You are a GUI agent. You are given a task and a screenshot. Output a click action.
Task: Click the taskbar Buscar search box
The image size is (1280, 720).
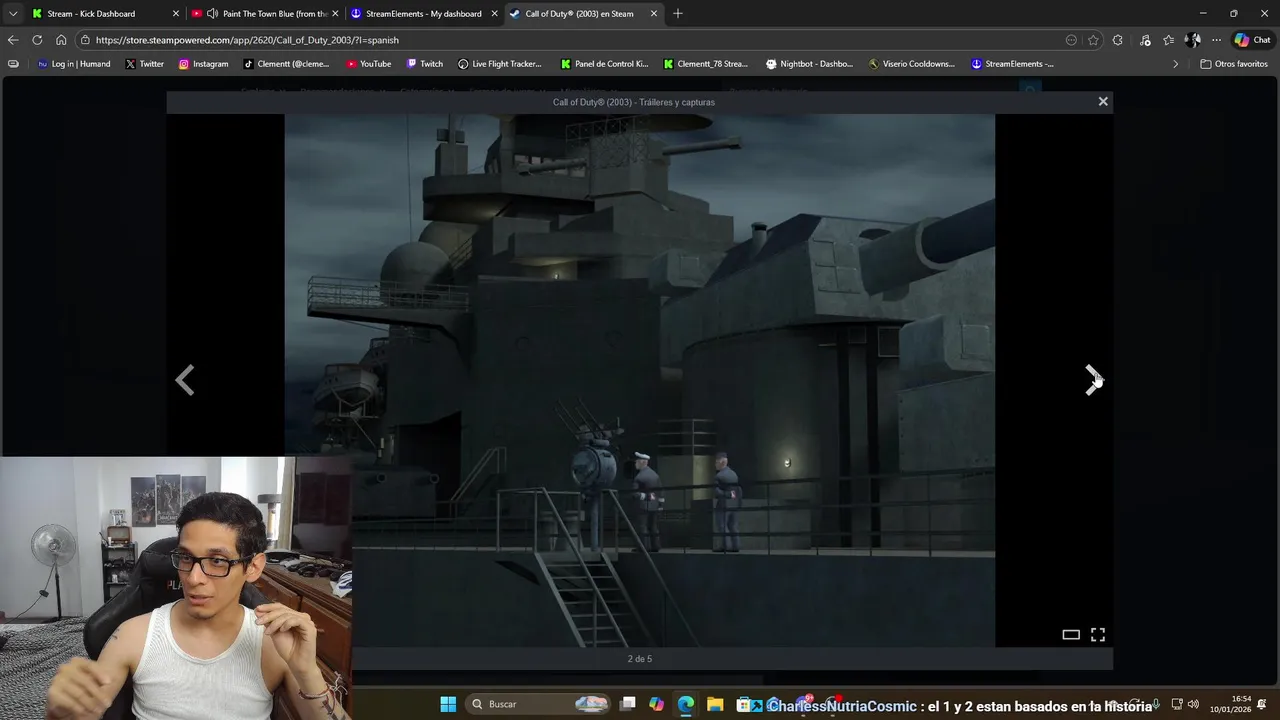[540, 704]
